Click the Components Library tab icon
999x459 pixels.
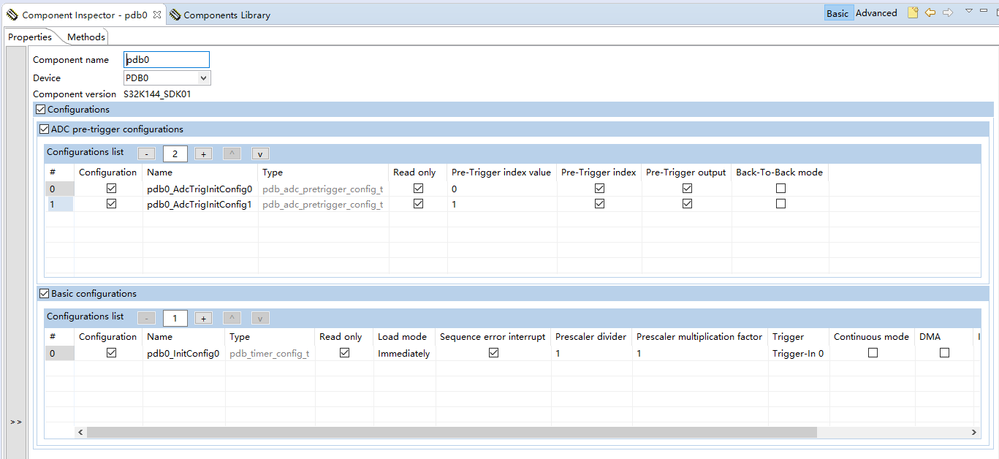point(175,15)
